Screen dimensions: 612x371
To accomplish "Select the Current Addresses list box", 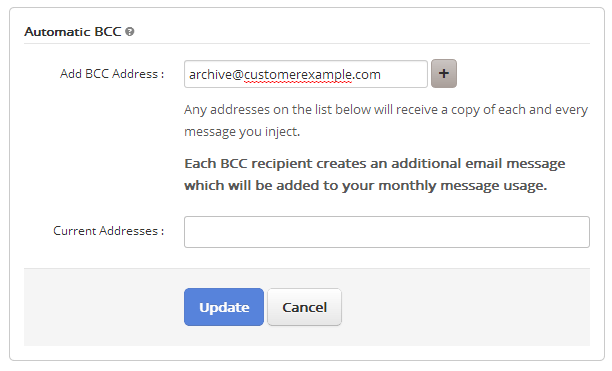I will point(387,232).
